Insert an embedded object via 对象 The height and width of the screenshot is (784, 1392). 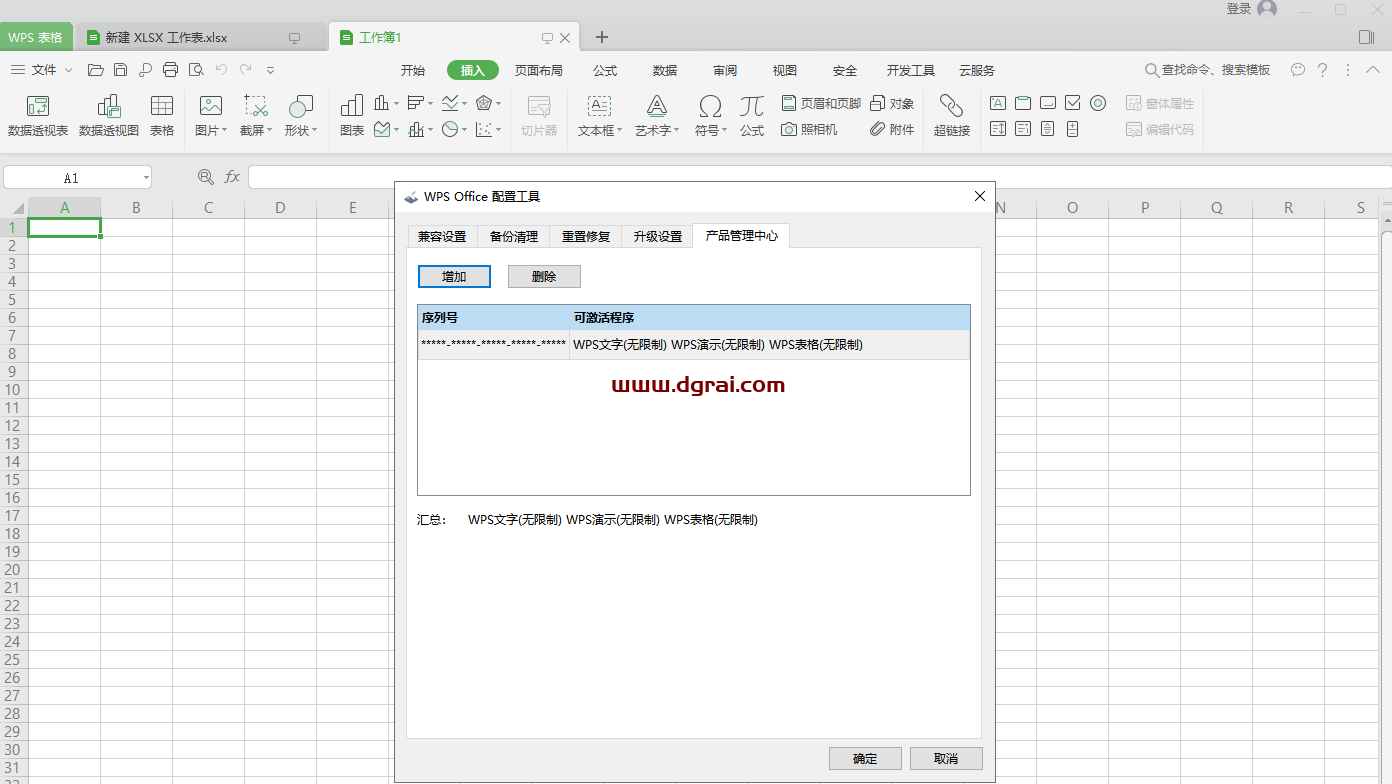click(892, 102)
